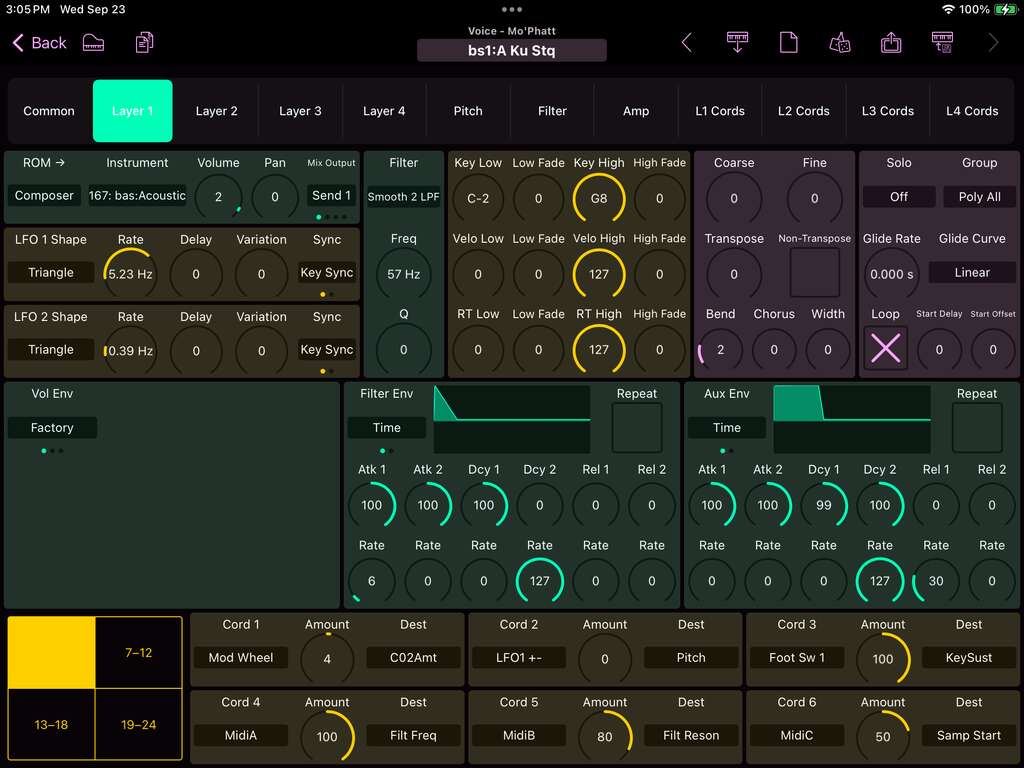Viewport: 1024px width, 768px height.
Task: Adjust the LFO 1 Rate knob
Action: pyautogui.click(x=130, y=274)
